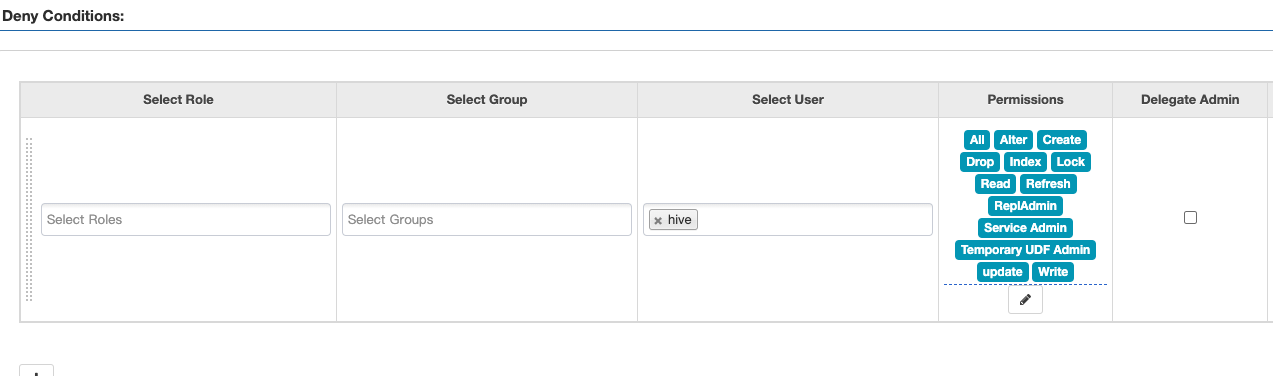Select the Service Admin permission badge

point(1025,228)
